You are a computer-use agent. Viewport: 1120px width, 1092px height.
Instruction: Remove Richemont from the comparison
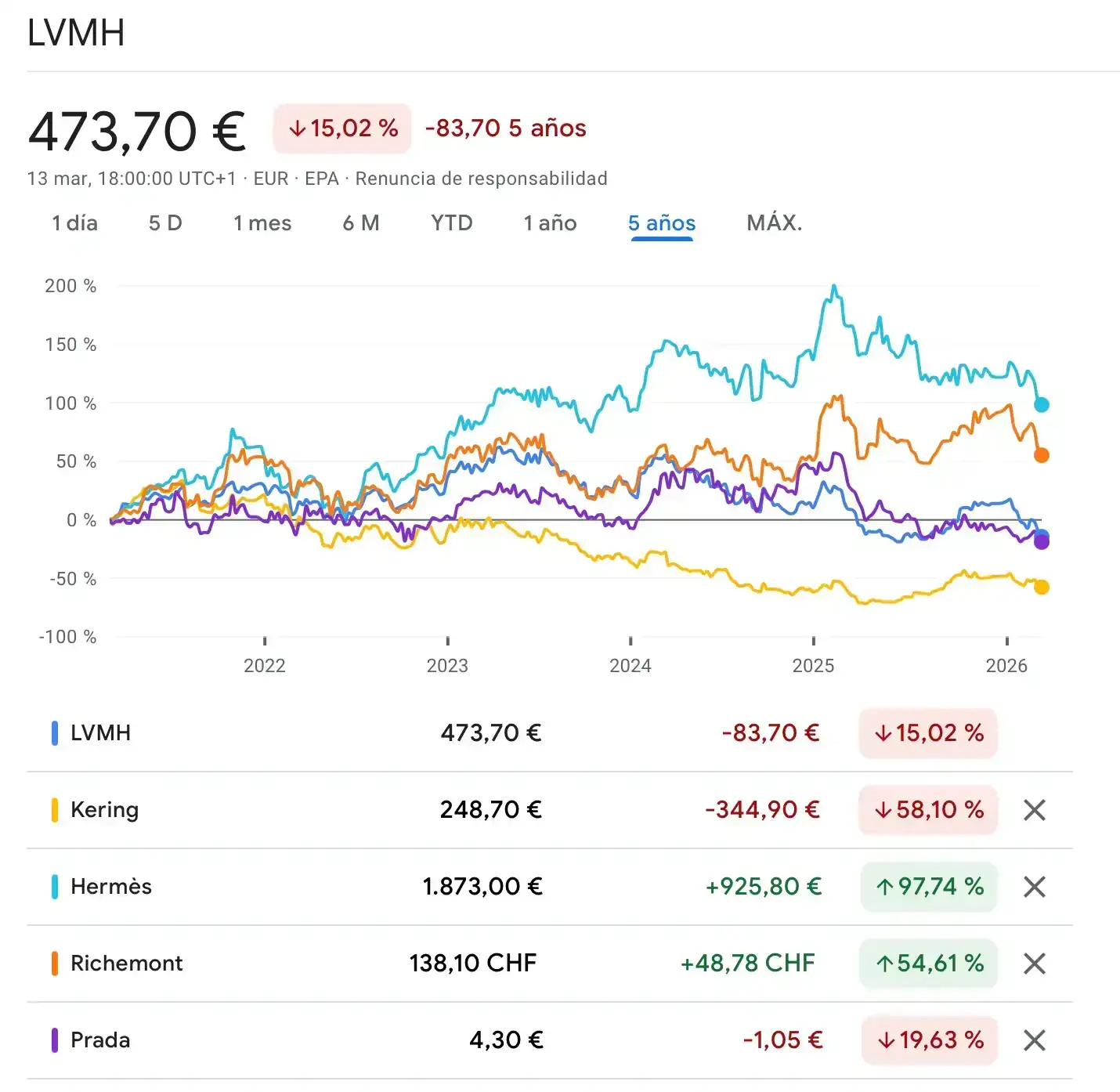pyautogui.click(x=1034, y=964)
